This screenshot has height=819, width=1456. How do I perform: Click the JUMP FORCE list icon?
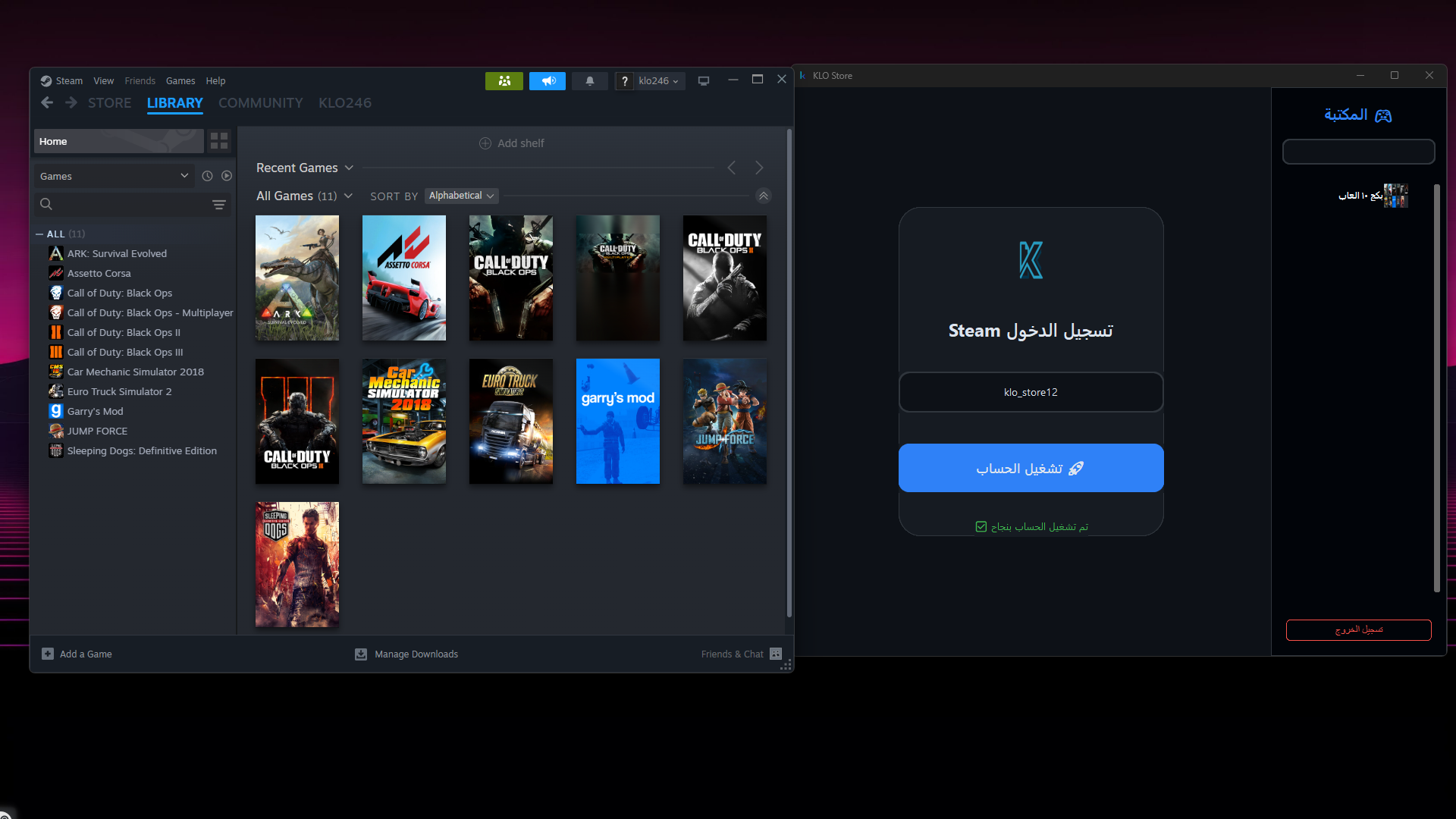click(56, 431)
